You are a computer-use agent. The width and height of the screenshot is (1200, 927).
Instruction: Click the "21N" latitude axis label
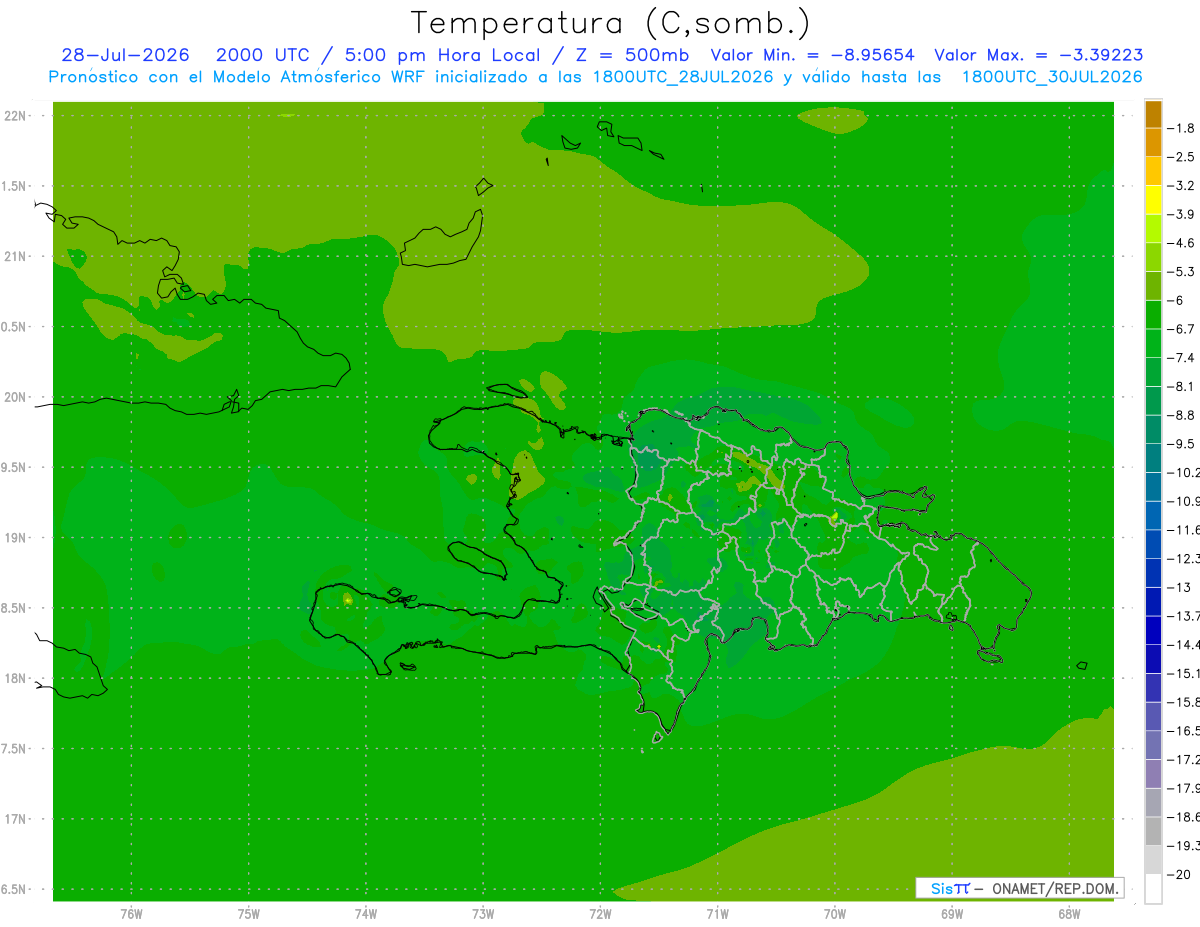coord(17,257)
